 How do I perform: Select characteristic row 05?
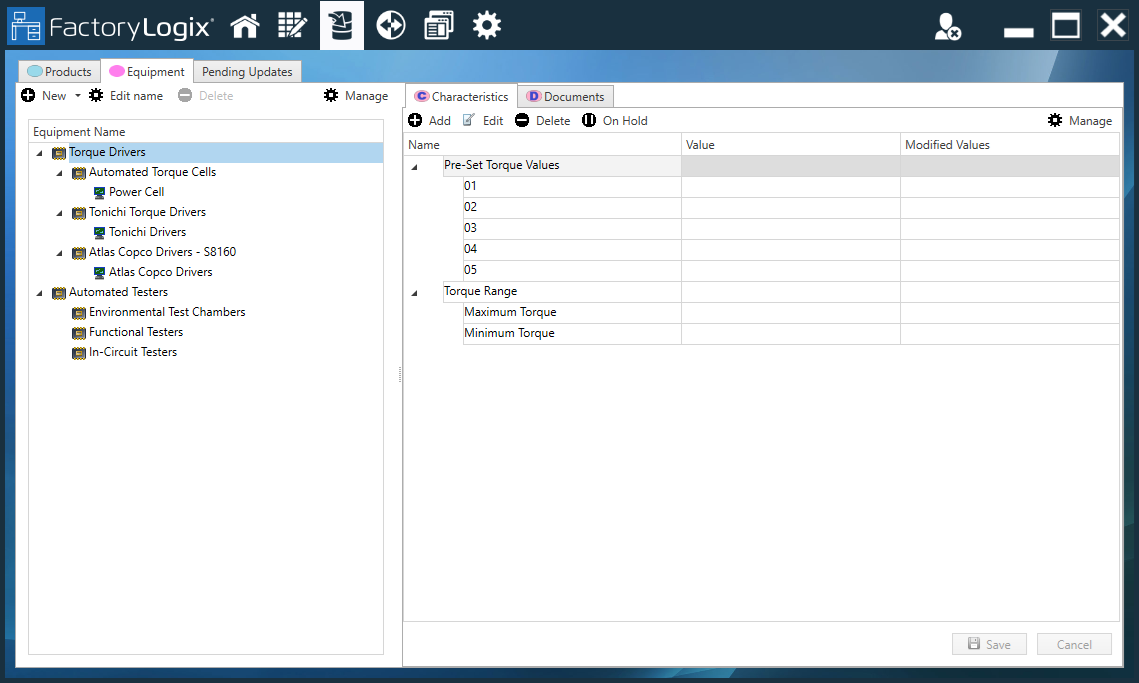click(791, 271)
